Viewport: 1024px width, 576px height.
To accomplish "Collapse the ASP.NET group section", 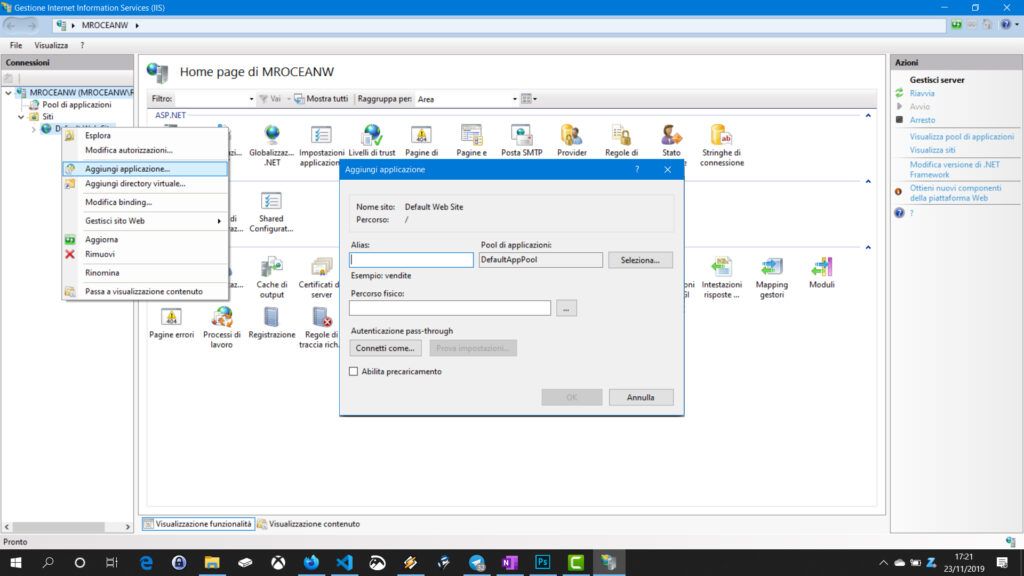I will pyautogui.click(x=868, y=115).
